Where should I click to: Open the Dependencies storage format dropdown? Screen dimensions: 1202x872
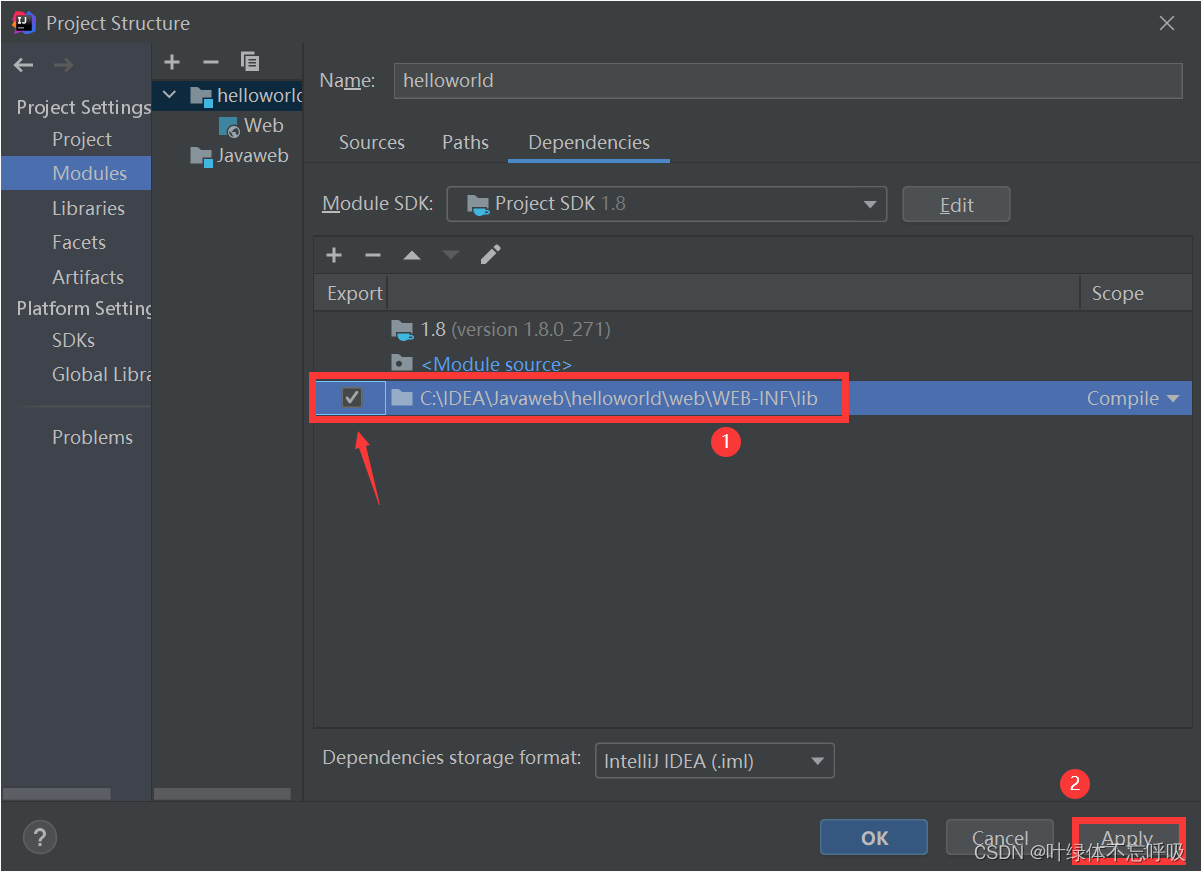click(714, 761)
